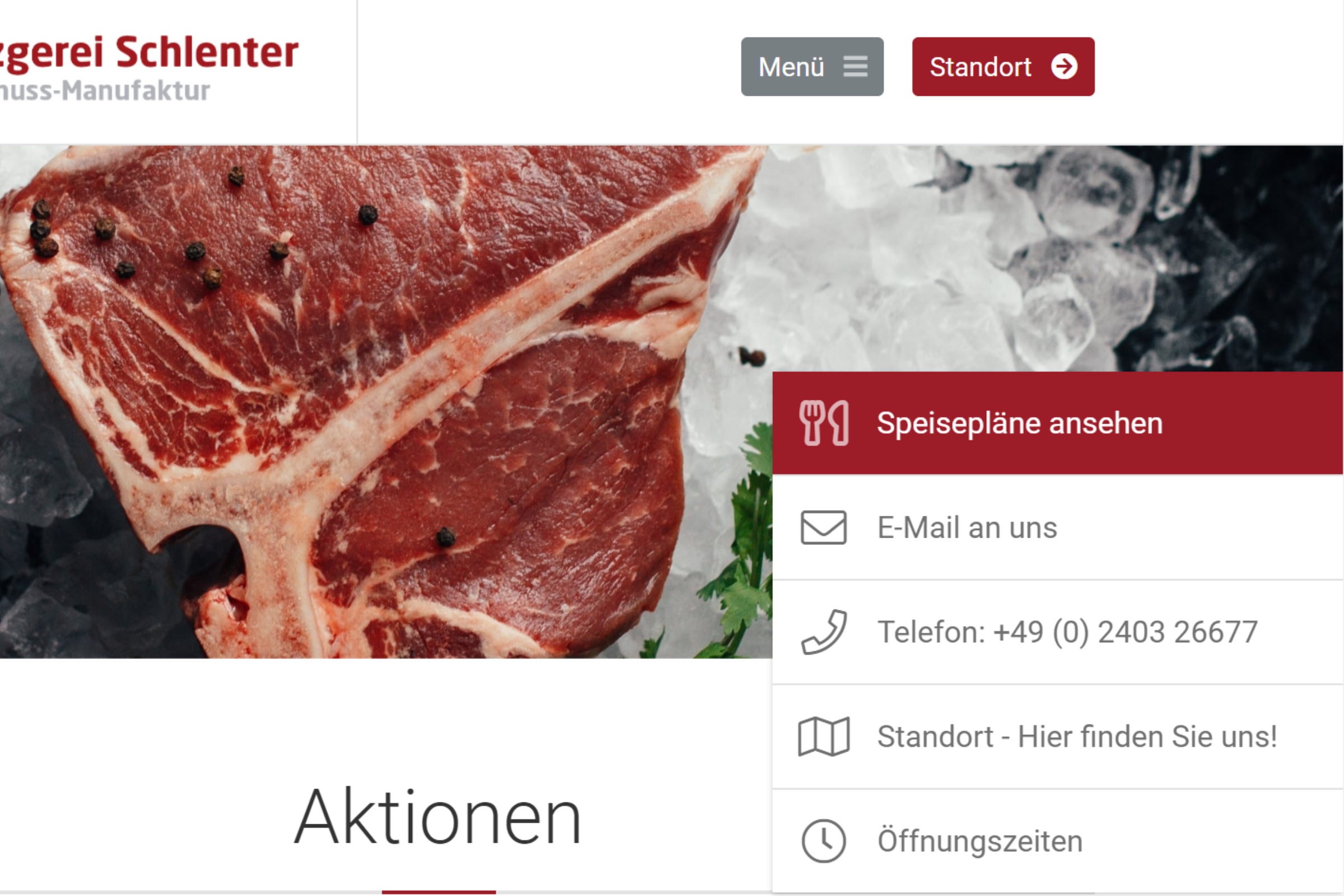Click the Metzgerei Schlenter logo
This screenshot has width=1344, height=896.
[148, 53]
